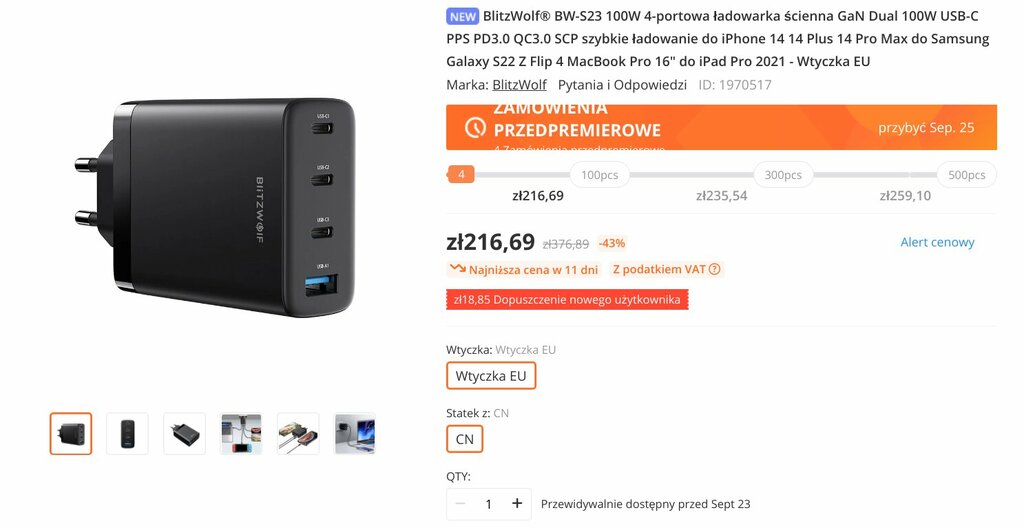
Task: Click the quantity input field
Action: (x=488, y=504)
